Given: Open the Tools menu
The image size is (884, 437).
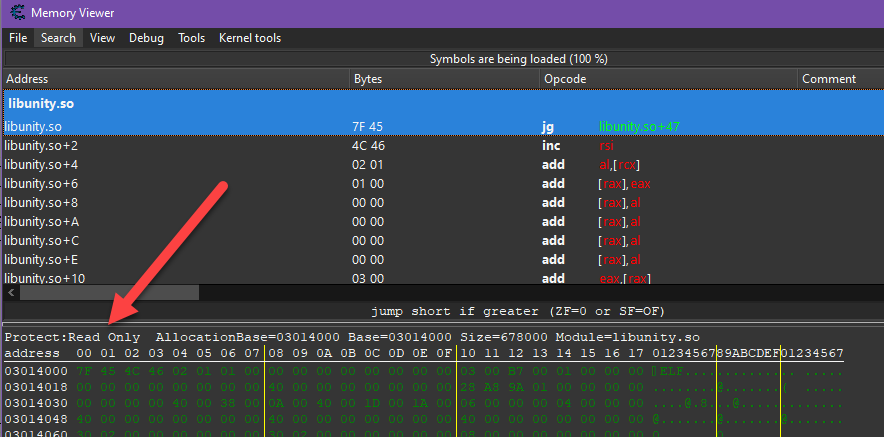Looking at the screenshot, I should 191,38.
